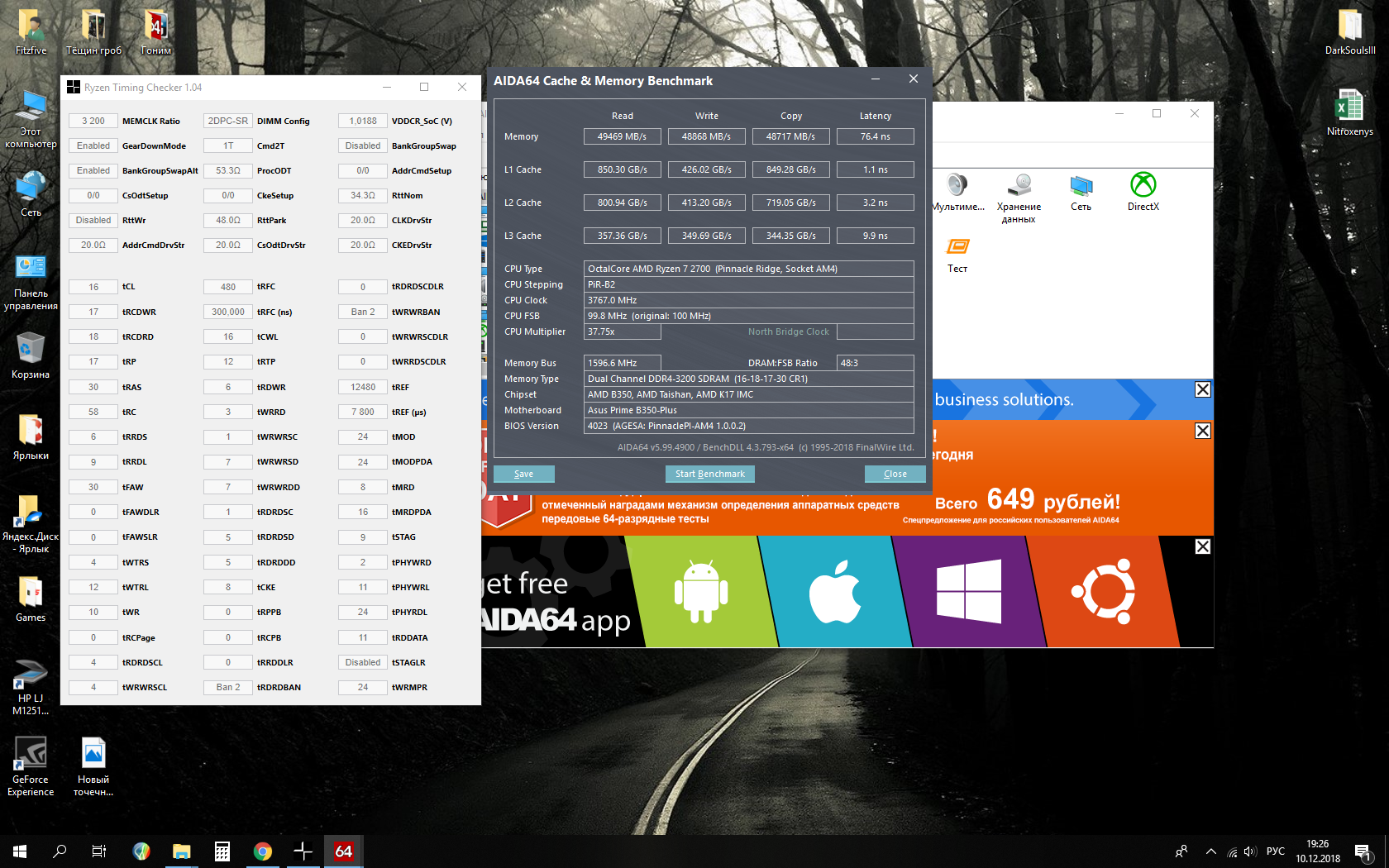Open Панель управления desktop icon
The width and height of the screenshot is (1389, 868).
(31, 281)
